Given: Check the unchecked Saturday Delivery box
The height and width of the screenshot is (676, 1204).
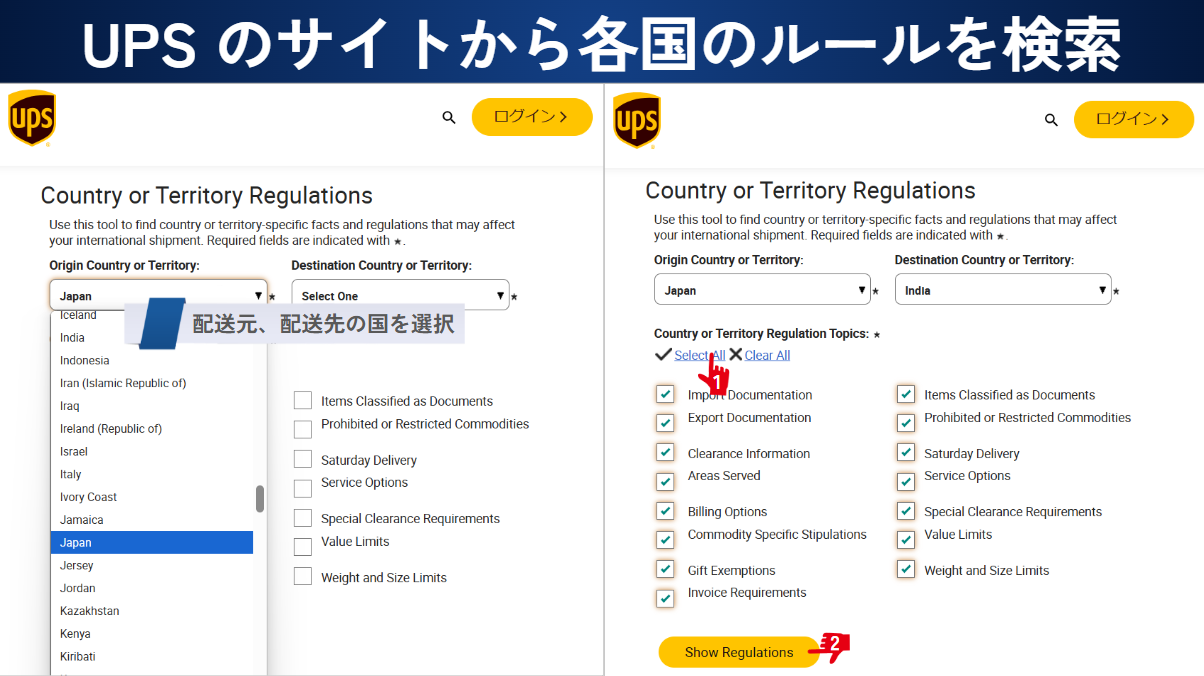Looking at the screenshot, I should tap(303, 460).
